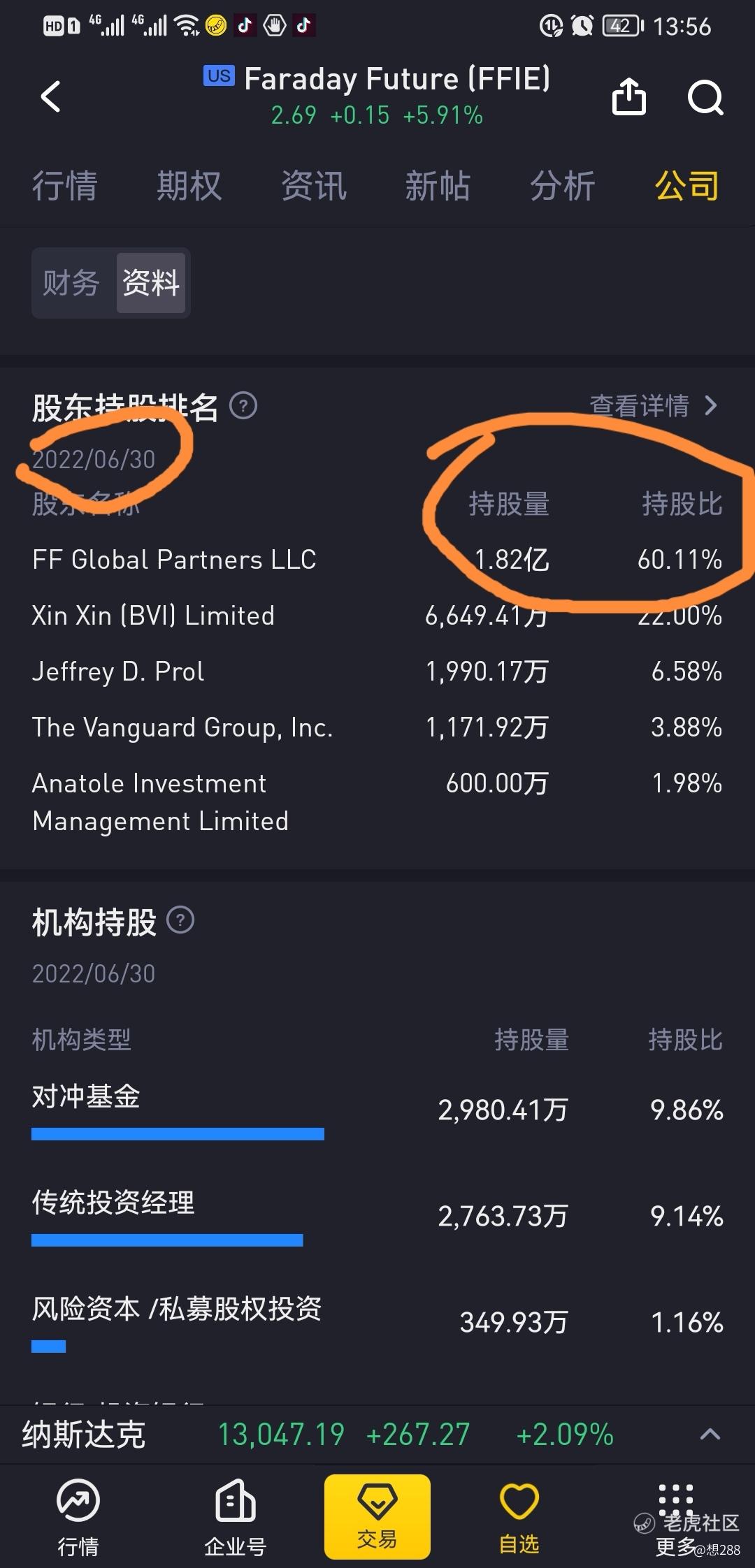The width and height of the screenshot is (755, 1568).
Task: Select the 资料 segment
Action: [x=151, y=283]
